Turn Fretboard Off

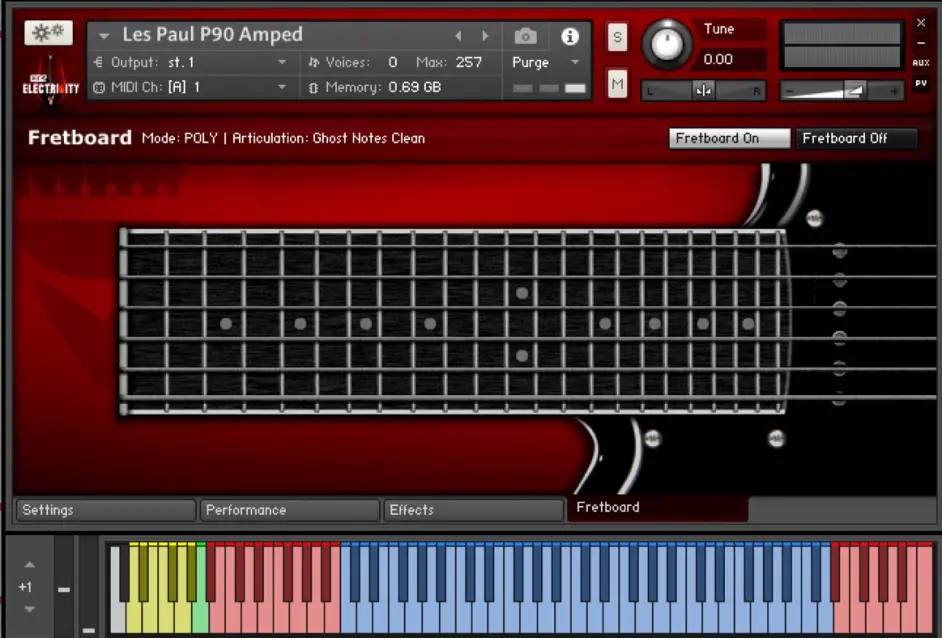click(857, 138)
